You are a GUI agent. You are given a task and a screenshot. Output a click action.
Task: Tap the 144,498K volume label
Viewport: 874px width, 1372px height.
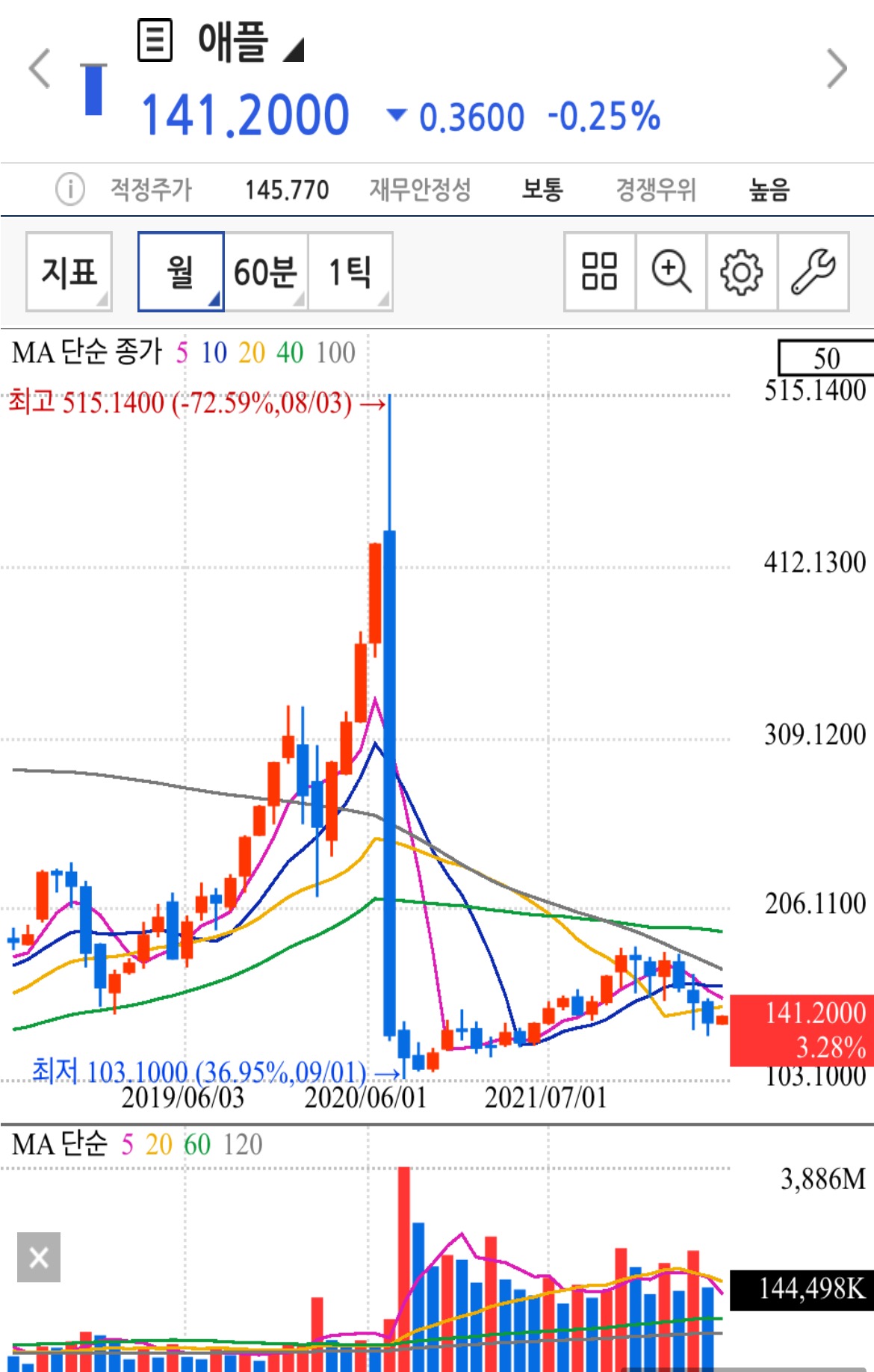point(802,1289)
